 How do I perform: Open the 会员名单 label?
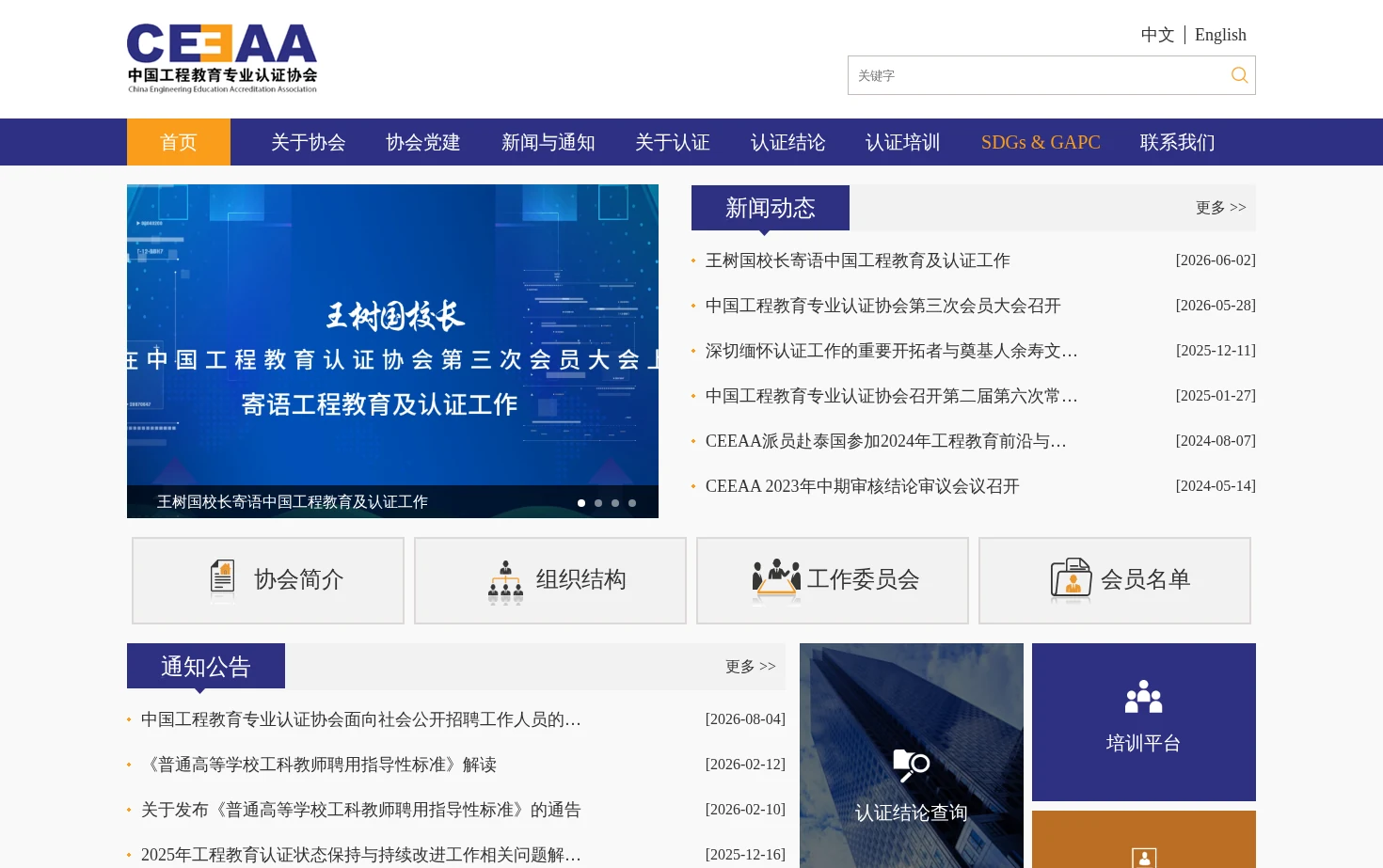point(1146,579)
